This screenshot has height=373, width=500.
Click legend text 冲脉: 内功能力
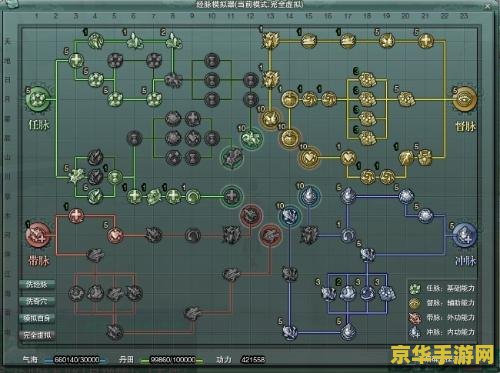[x=450, y=332]
